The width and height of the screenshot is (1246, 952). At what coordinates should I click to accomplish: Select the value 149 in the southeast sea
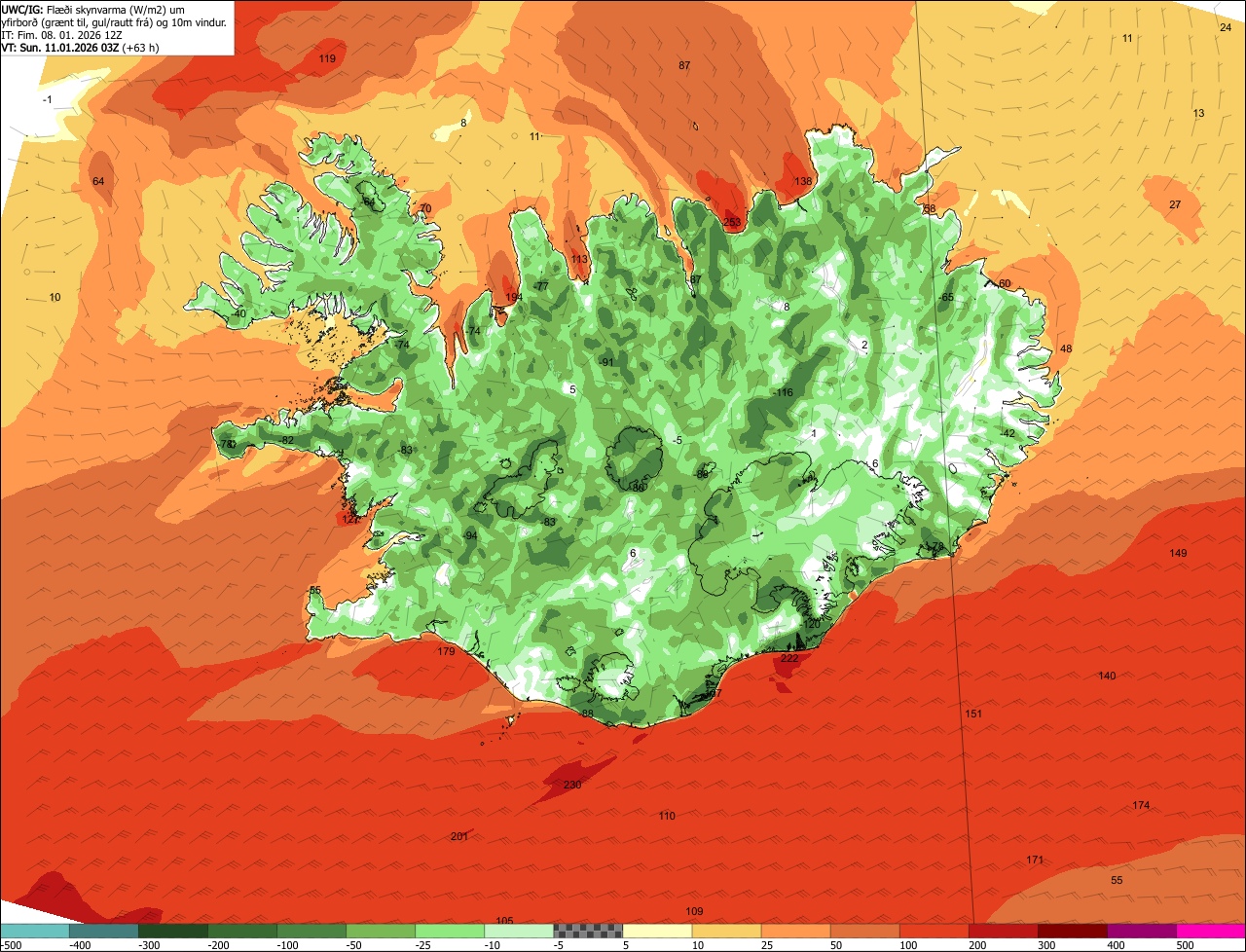(x=1178, y=553)
